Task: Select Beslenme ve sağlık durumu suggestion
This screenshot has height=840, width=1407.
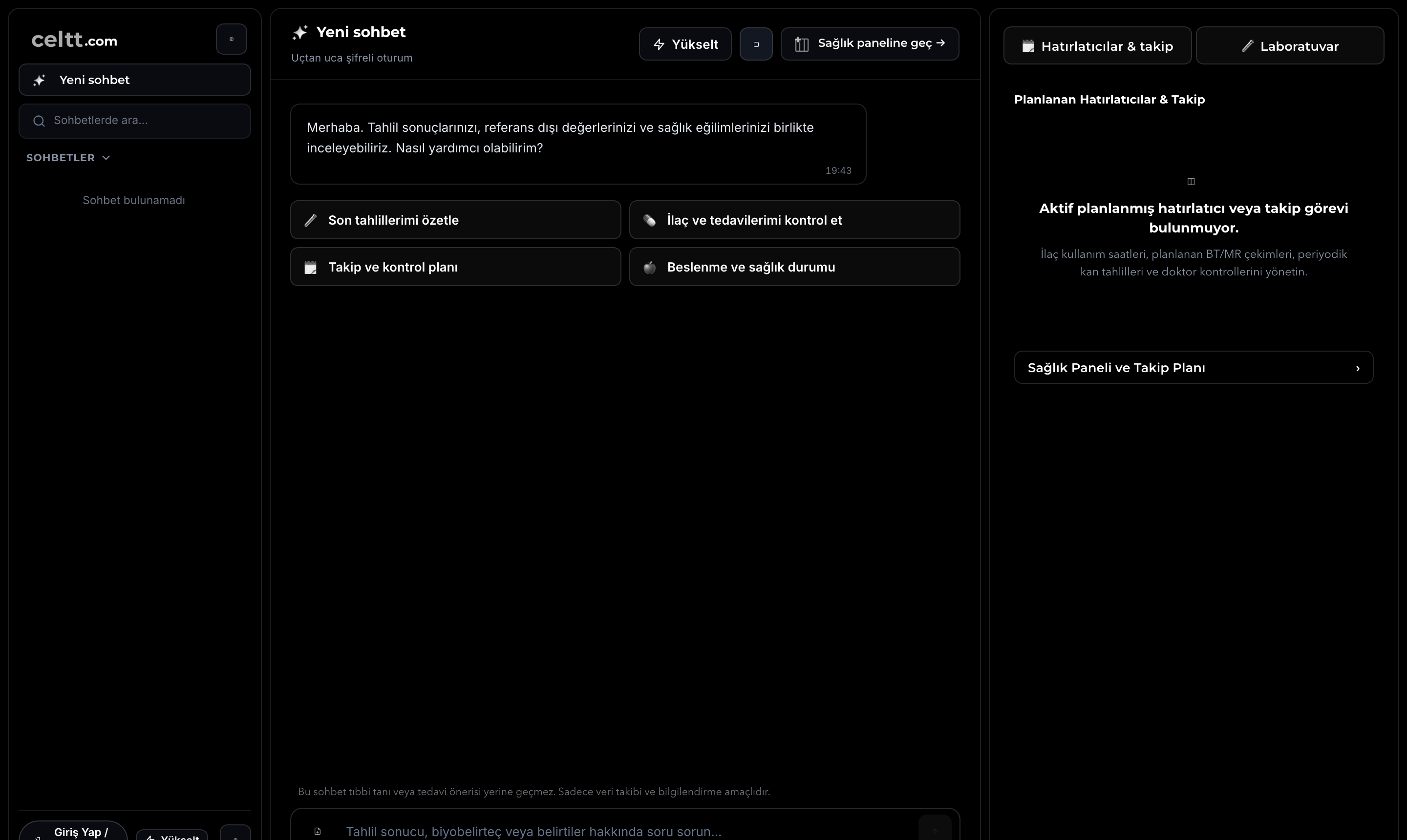Action: [x=794, y=267]
